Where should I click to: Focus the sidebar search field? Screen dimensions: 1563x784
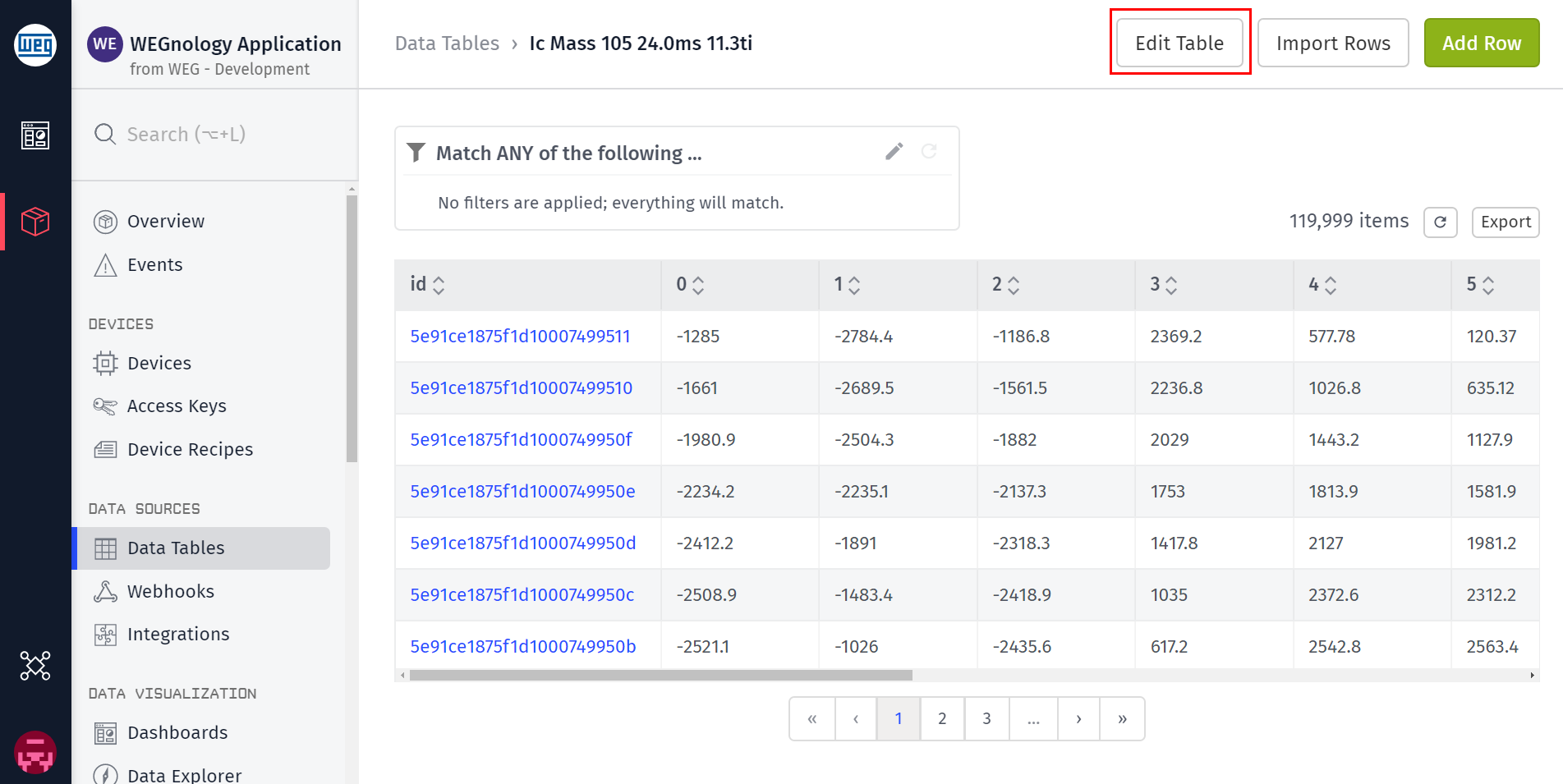tap(215, 134)
